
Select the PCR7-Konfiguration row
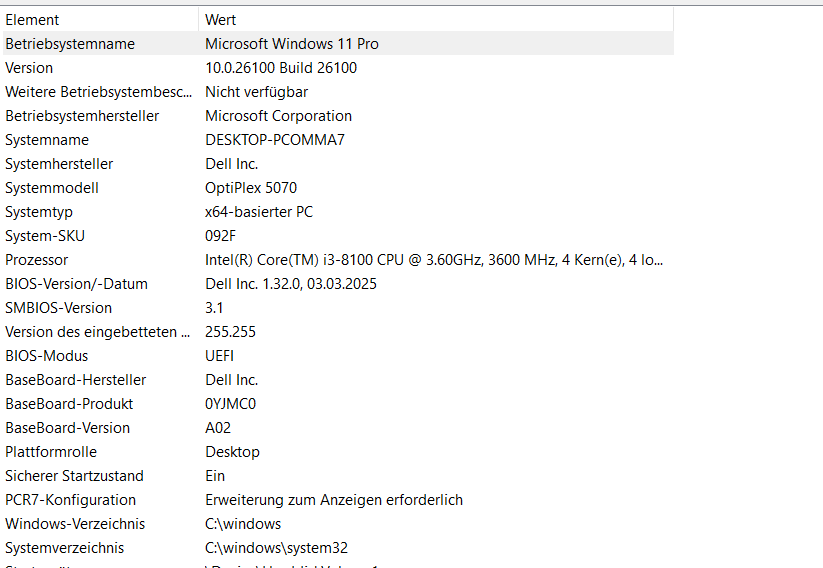[70, 500]
